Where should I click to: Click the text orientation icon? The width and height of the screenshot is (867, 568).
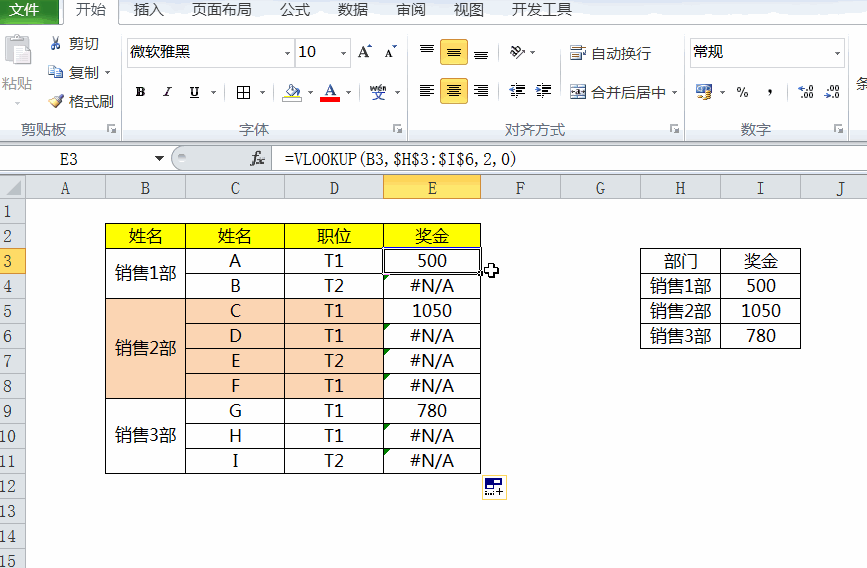pos(518,52)
